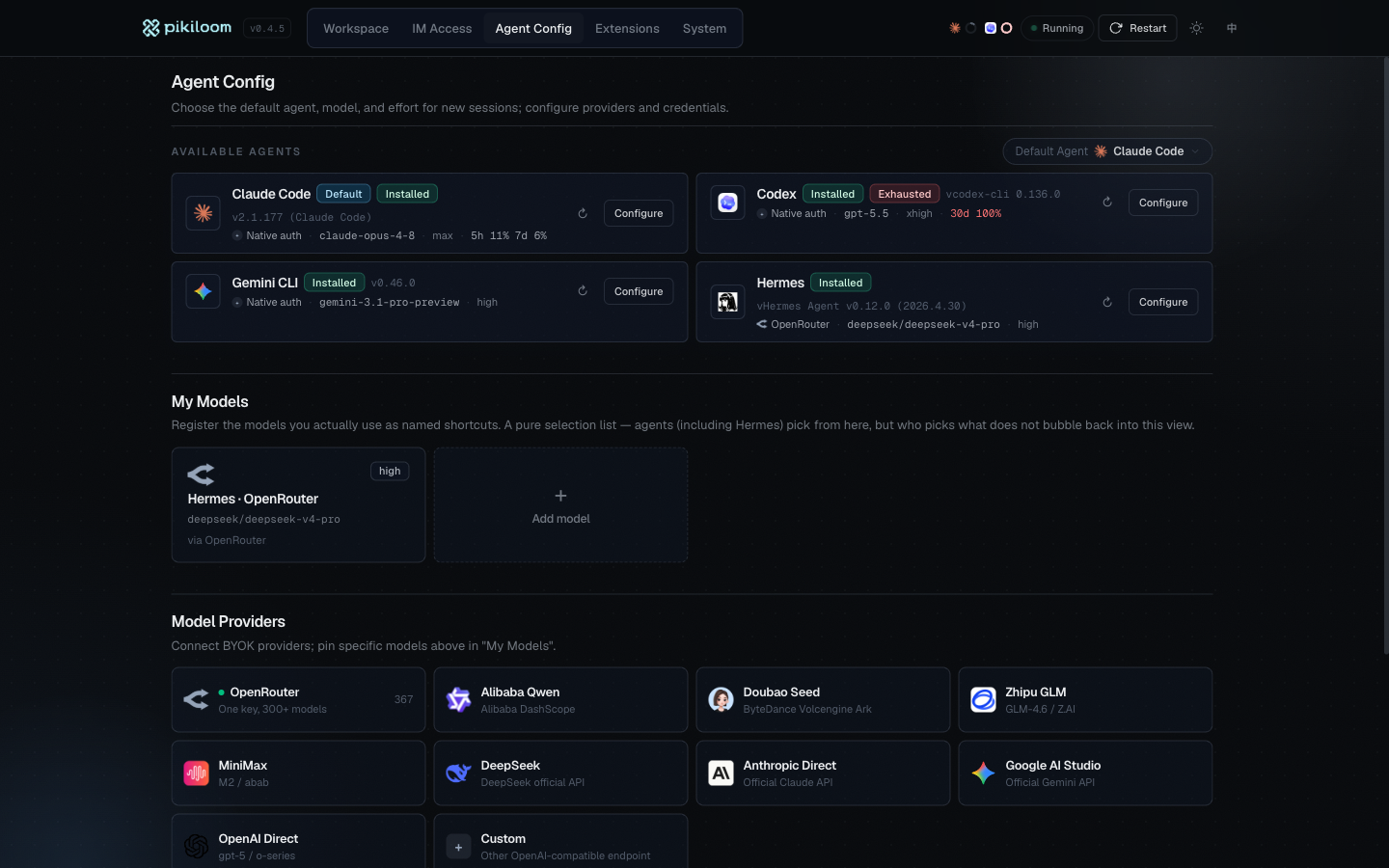This screenshot has width=1389, height=868.
Task: Configure the Hermes agent
Action: click(x=1163, y=302)
